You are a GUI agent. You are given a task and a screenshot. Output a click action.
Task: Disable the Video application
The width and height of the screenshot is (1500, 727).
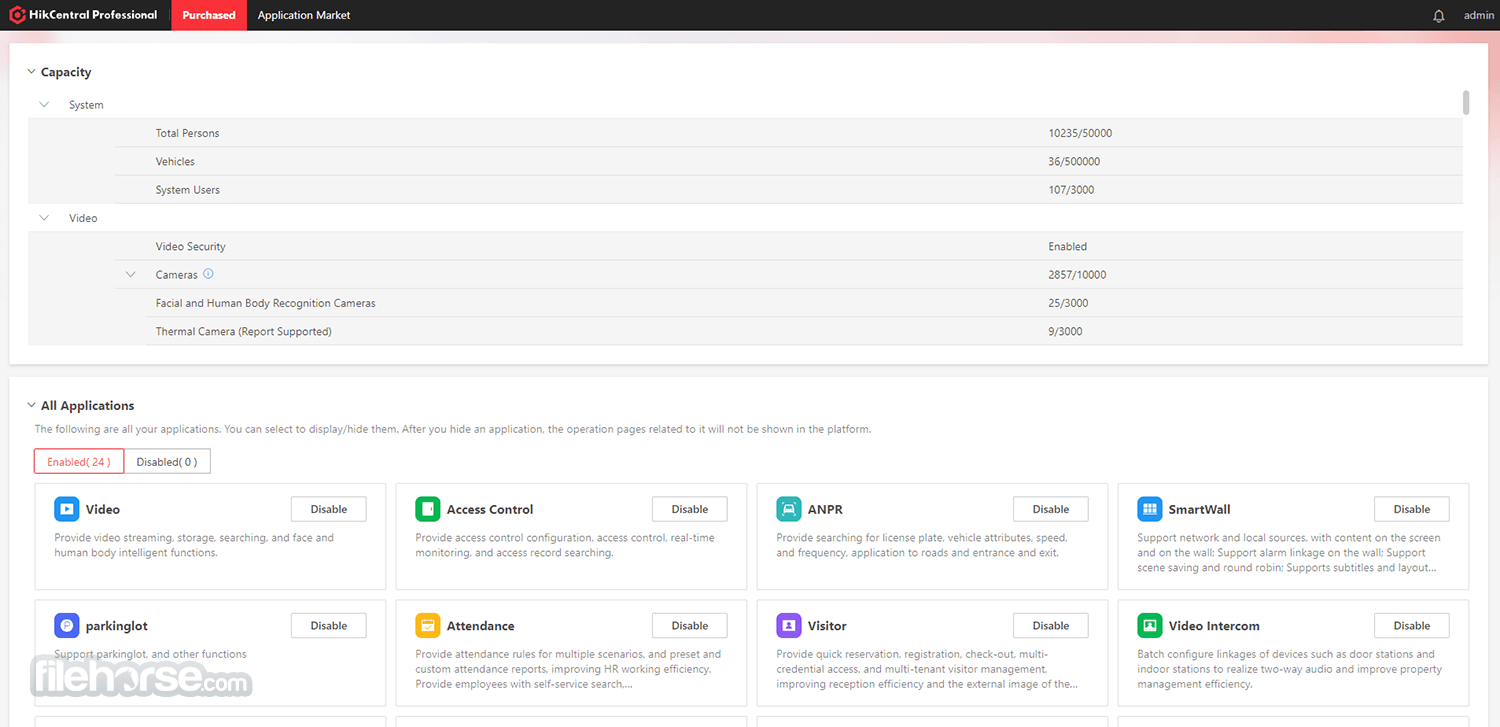[x=329, y=509]
